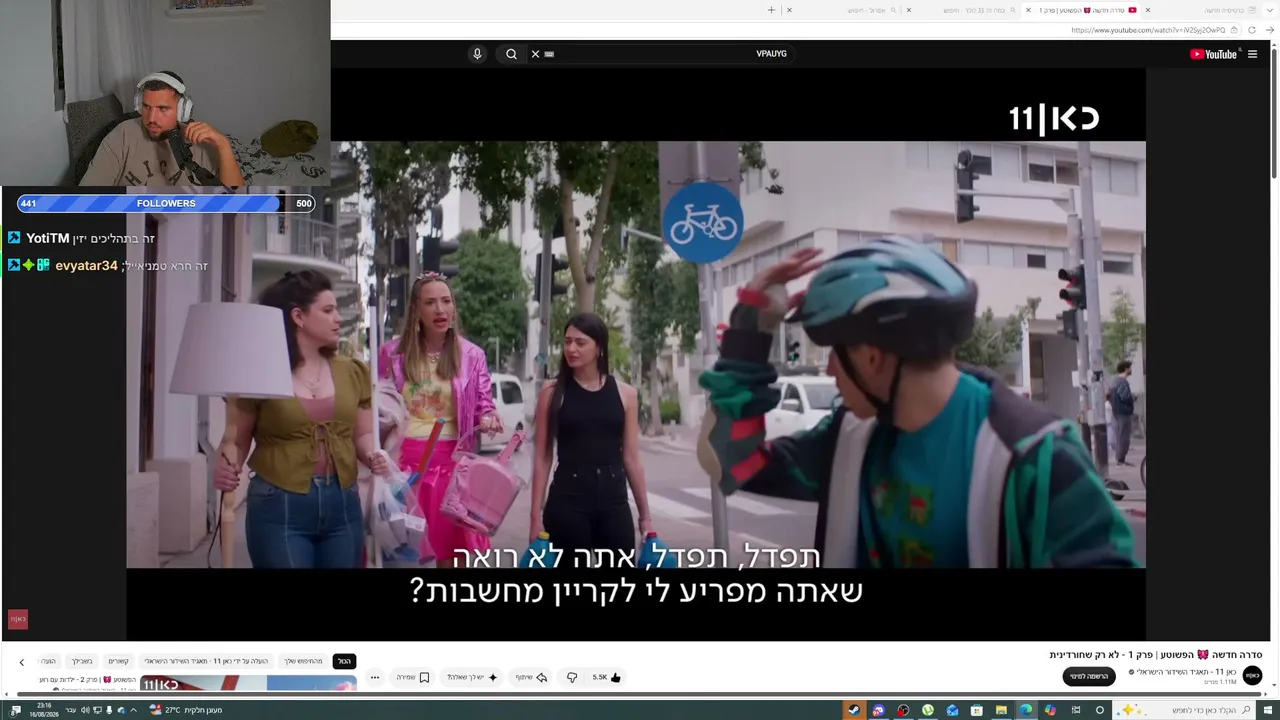
Task: Open the suggested video thumbnail for פרק 2
Action: 248,683
